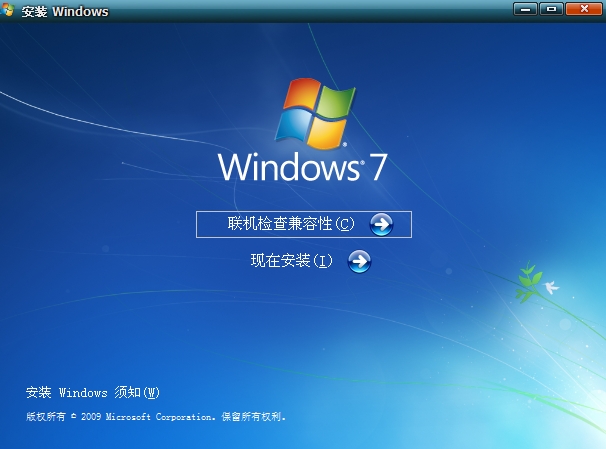Viewport: 606px width, 449px height.
Task: Click the blue arrow beside 现在安装
Action: pos(359,262)
